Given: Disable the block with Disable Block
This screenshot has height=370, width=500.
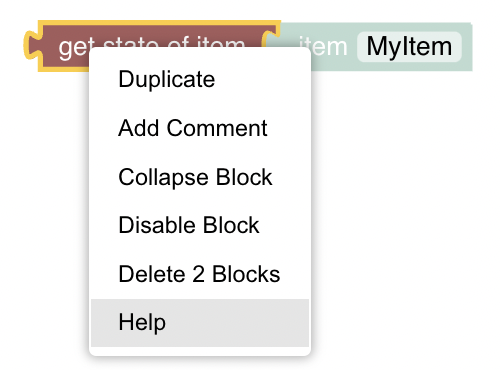Looking at the screenshot, I should click(x=200, y=225).
